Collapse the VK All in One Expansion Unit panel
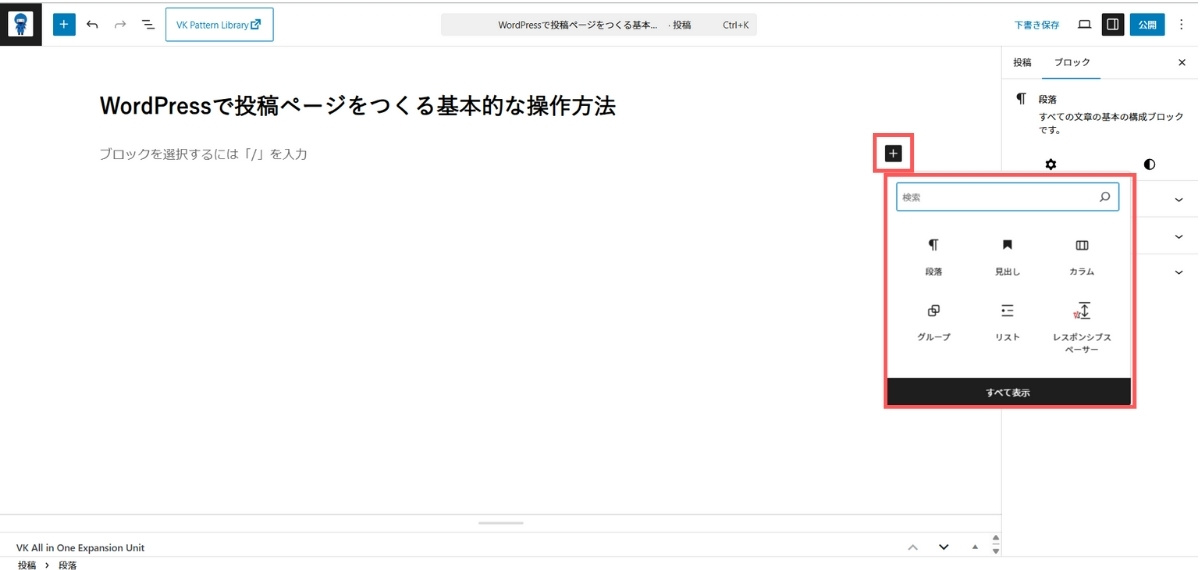Image resolution: width=1200 pixels, height=570 pixels. coord(975,547)
